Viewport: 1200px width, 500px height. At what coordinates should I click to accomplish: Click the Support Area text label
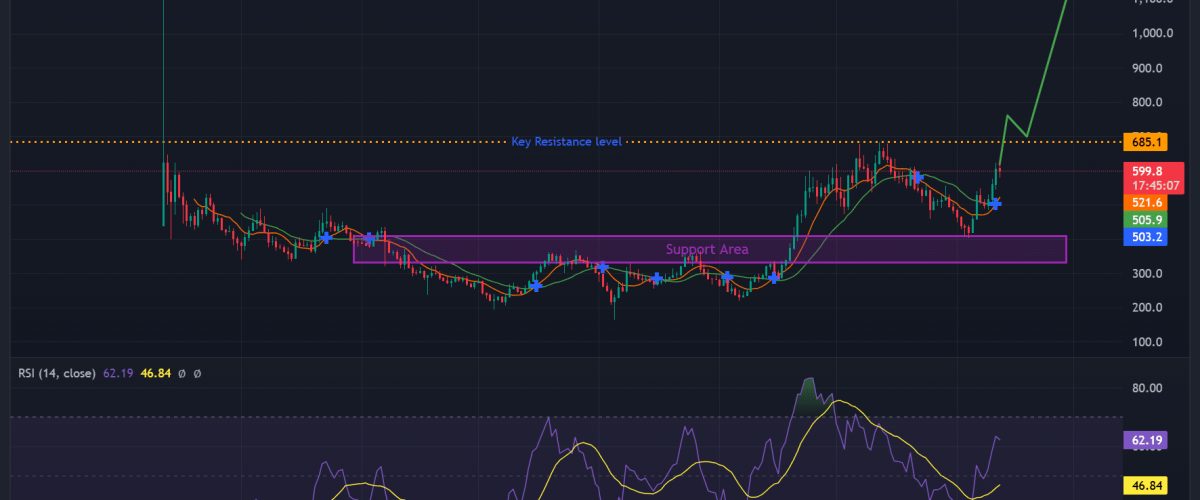point(707,249)
